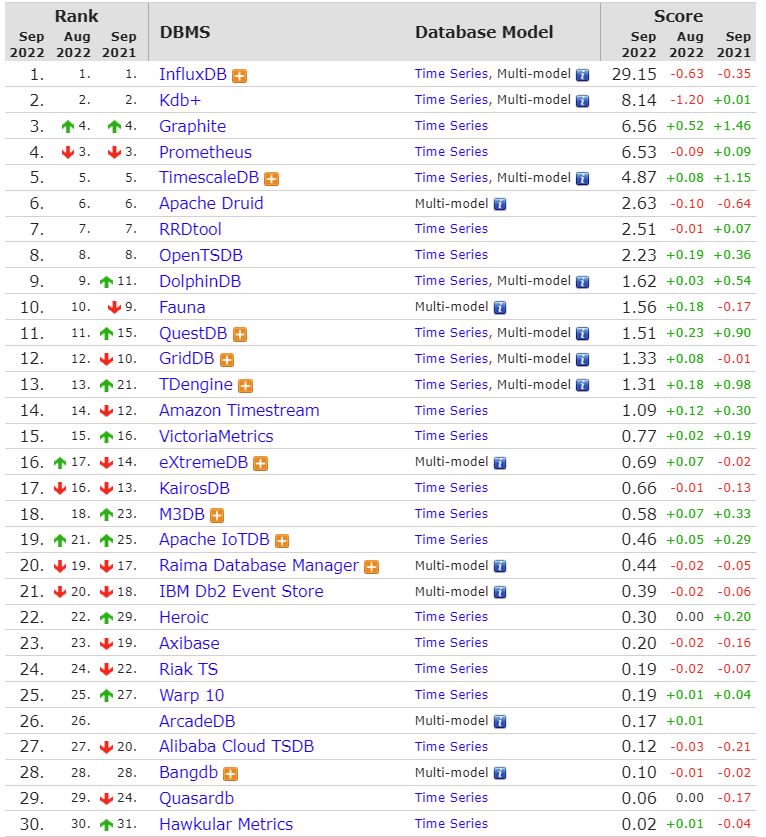Click the orange plus icon beside InfluxDB
This screenshot has width=766, height=837.
click(x=240, y=76)
